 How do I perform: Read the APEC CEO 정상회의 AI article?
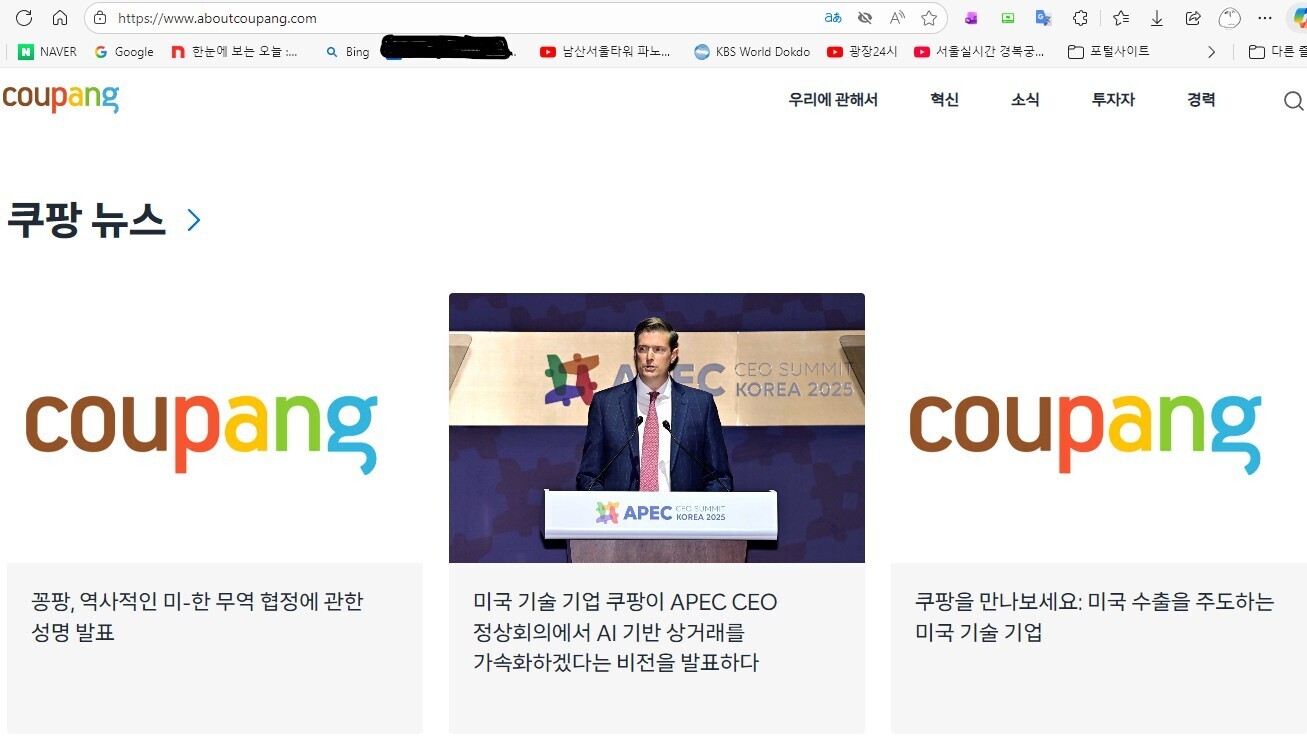click(x=625, y=632)
